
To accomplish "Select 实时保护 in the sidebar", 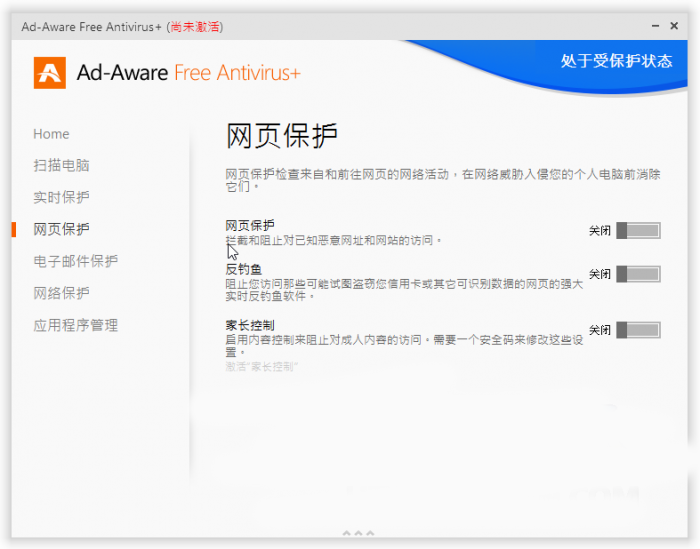I will 61,197.
